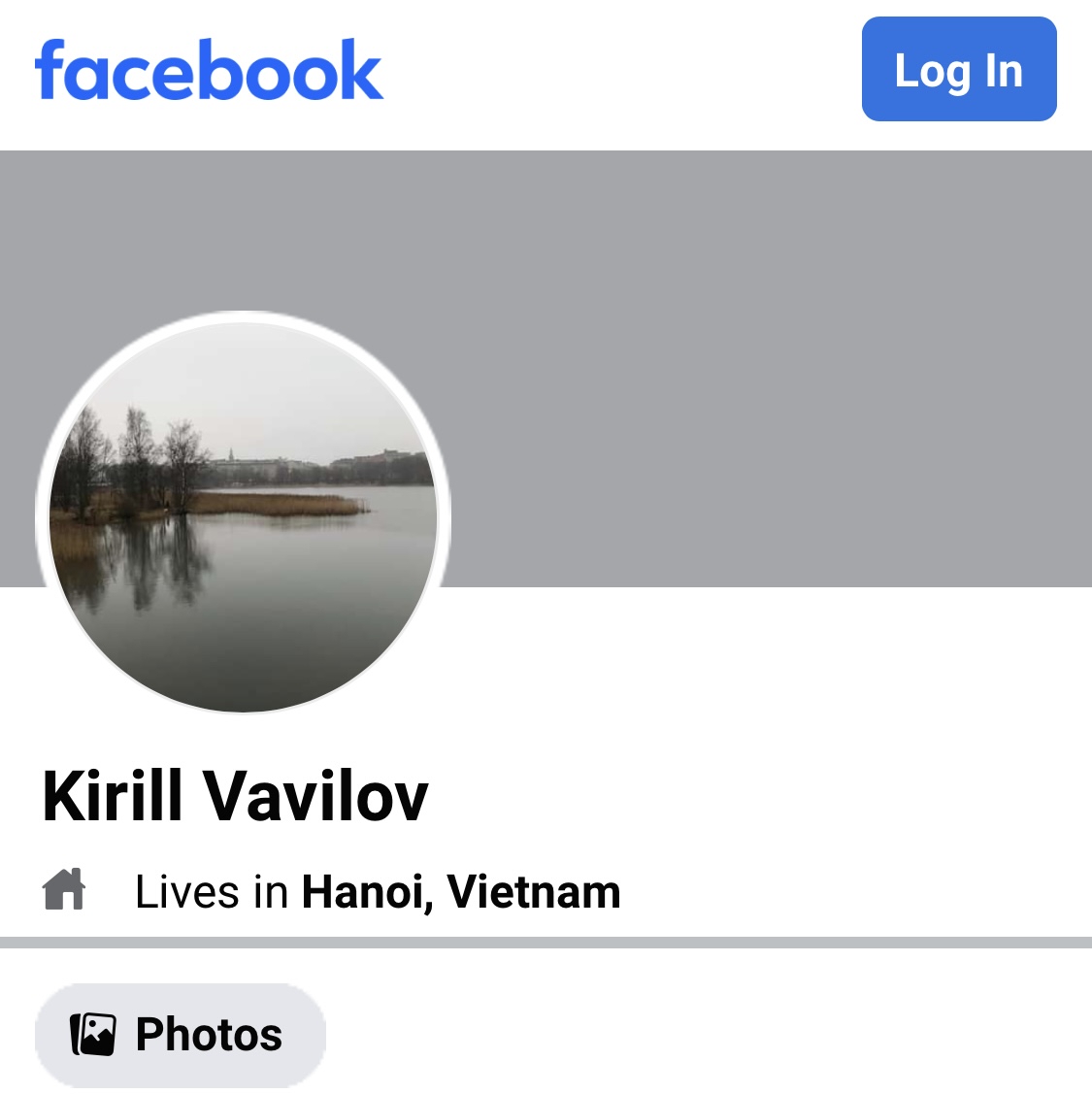Click the letter "f" of facebook wordmark
This screenshot has width=1092, height=1094.
click(50, 69)
